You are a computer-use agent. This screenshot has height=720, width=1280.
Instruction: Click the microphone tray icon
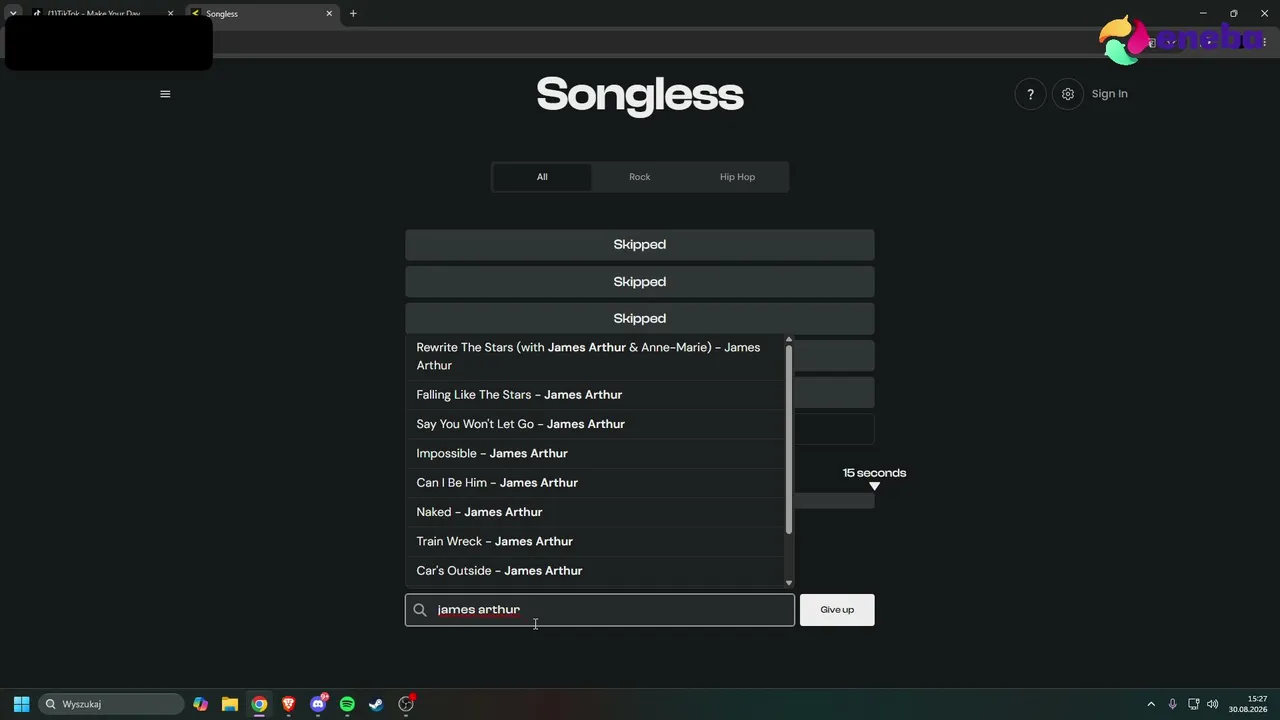coord(1172,704)
